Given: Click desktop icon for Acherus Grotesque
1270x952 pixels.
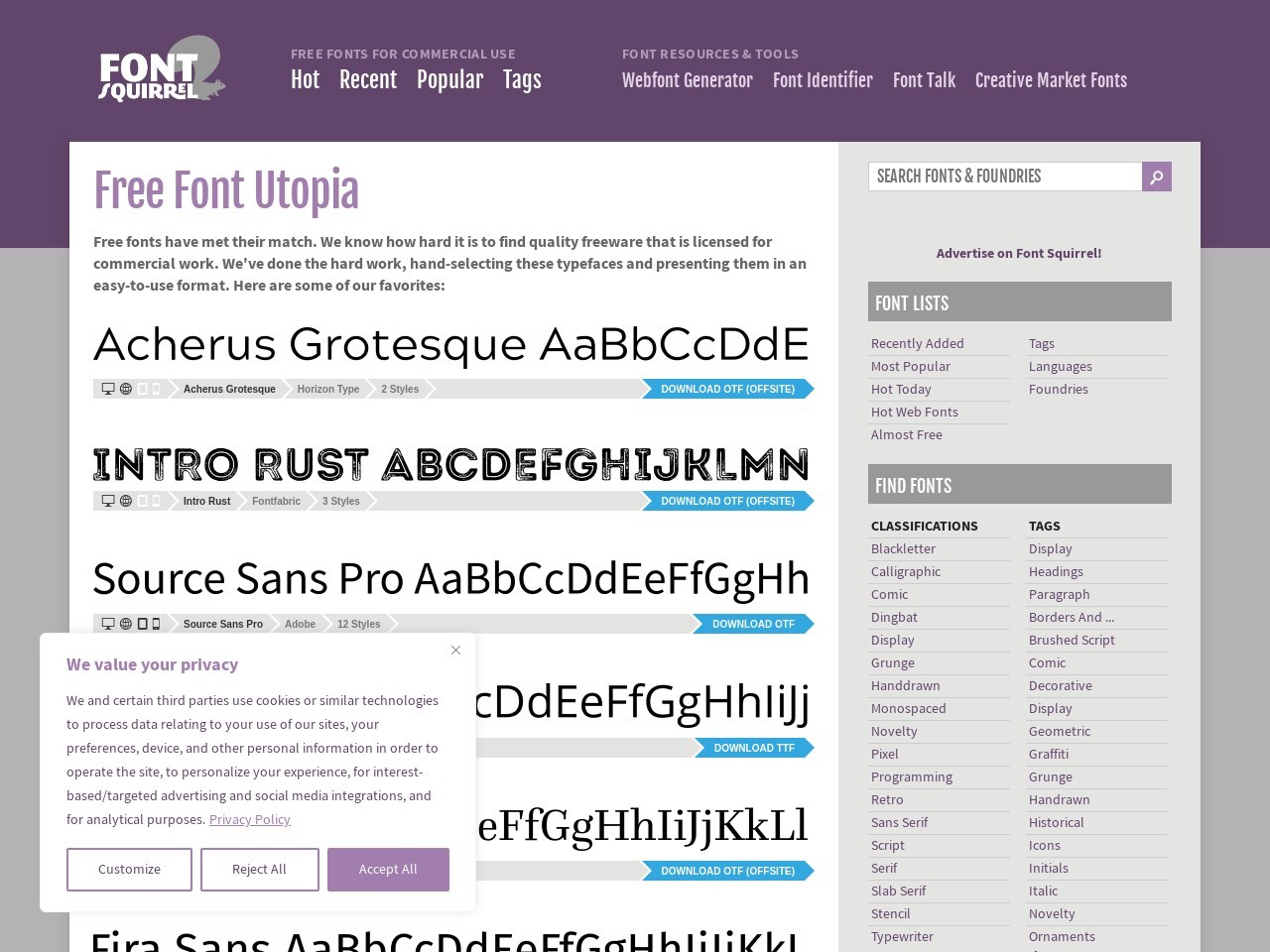Looking at the screenshot, I should pos(108,389).
